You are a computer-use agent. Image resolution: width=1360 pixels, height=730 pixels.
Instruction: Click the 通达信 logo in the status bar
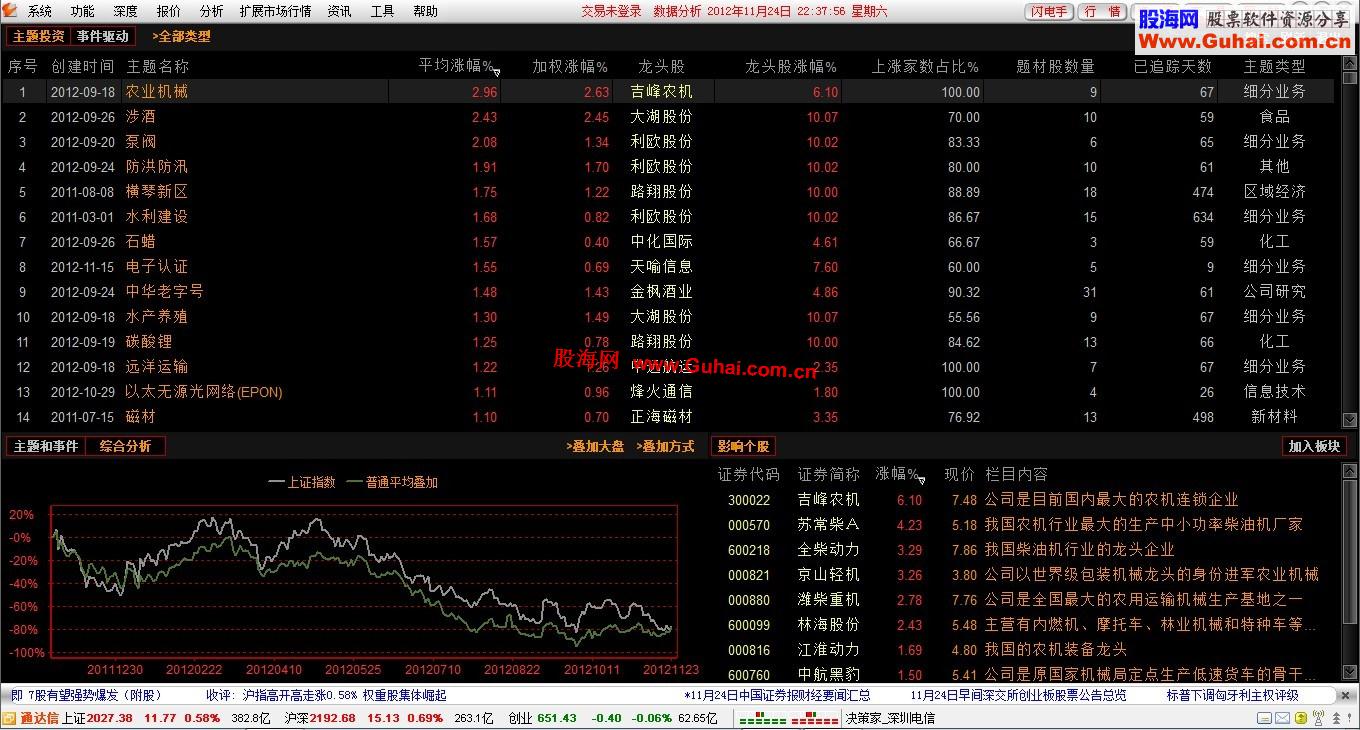31,718
